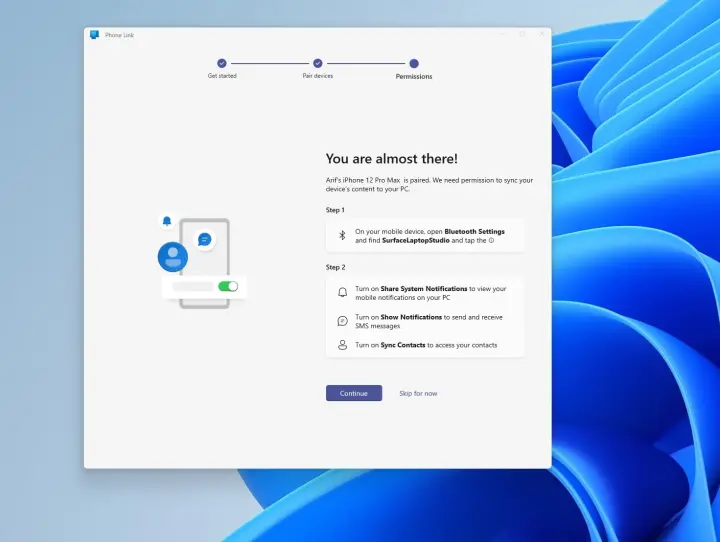Image resolution: width=720 pixels, height=542 pixels.
Task: Minimize the Phone Link window
Action: (x=502, y=34)
